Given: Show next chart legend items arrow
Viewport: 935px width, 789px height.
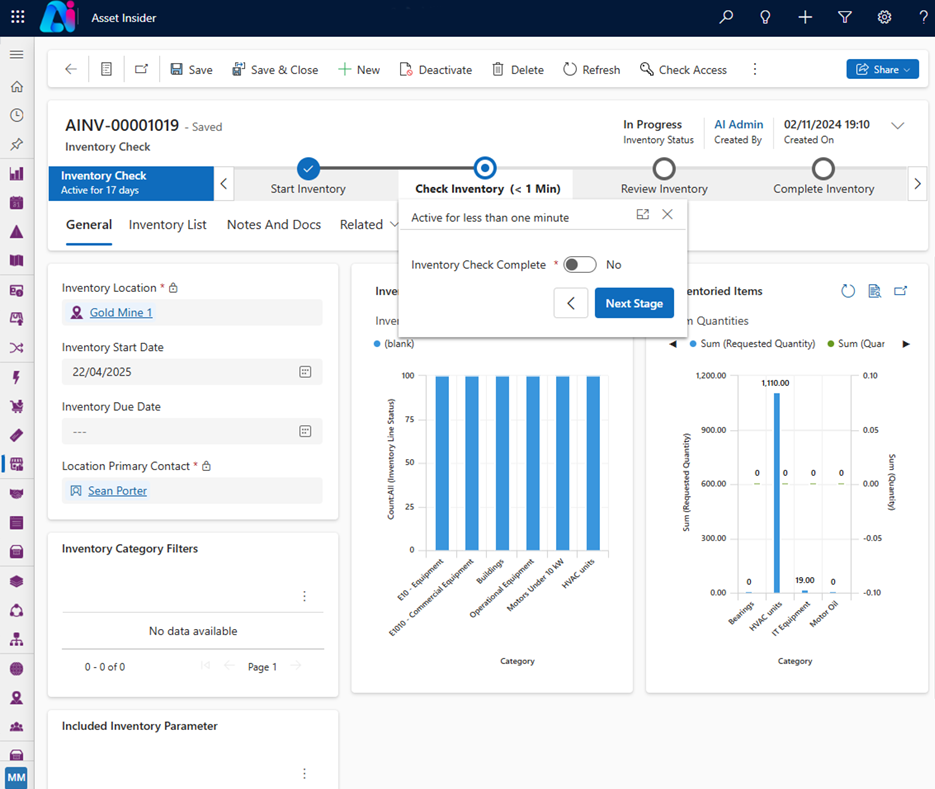Looking at the screenshot, I should pos(906,344).
